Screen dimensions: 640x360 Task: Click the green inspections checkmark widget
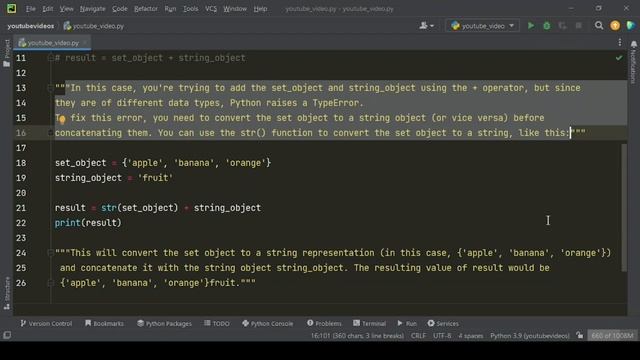619,58
